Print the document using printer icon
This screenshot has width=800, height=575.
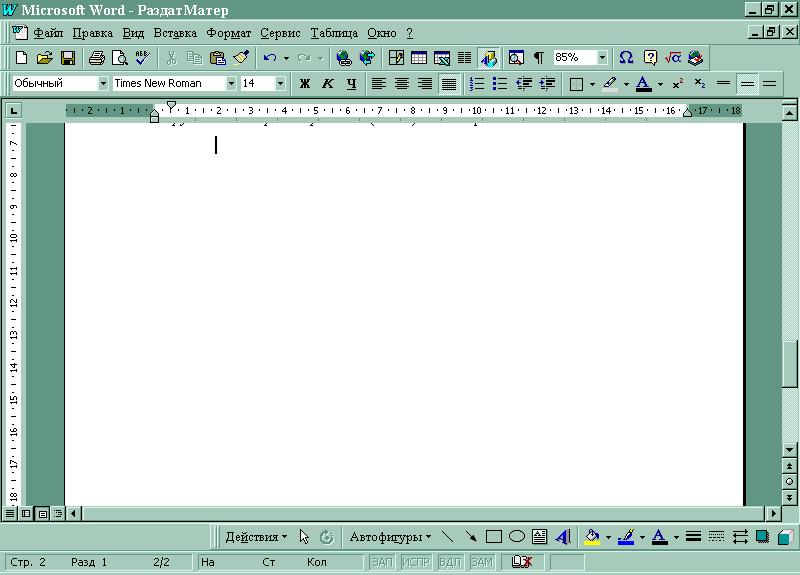96,58
